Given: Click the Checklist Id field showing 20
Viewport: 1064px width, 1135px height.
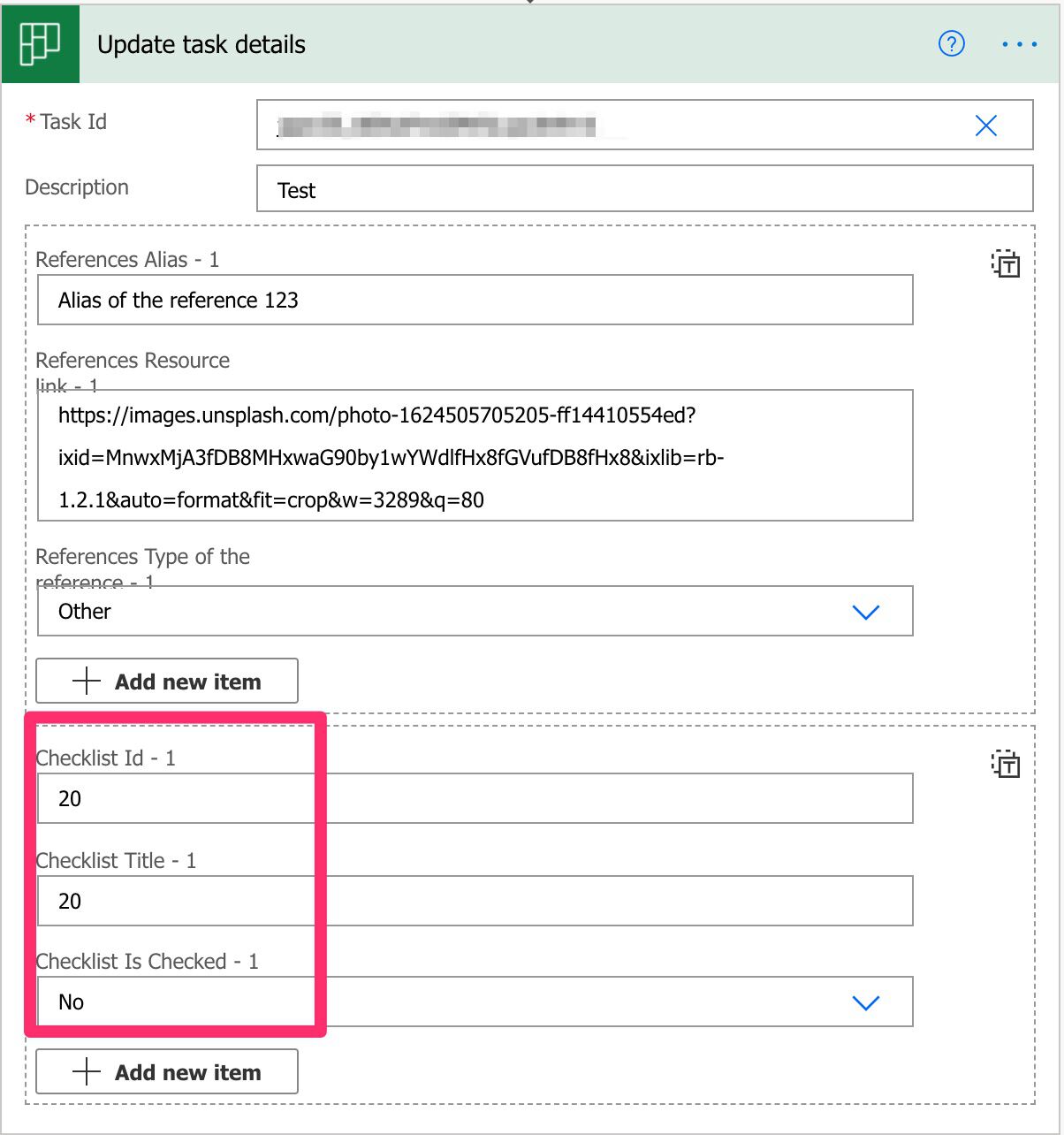Looking at the screenshot, I should [475, 798].
